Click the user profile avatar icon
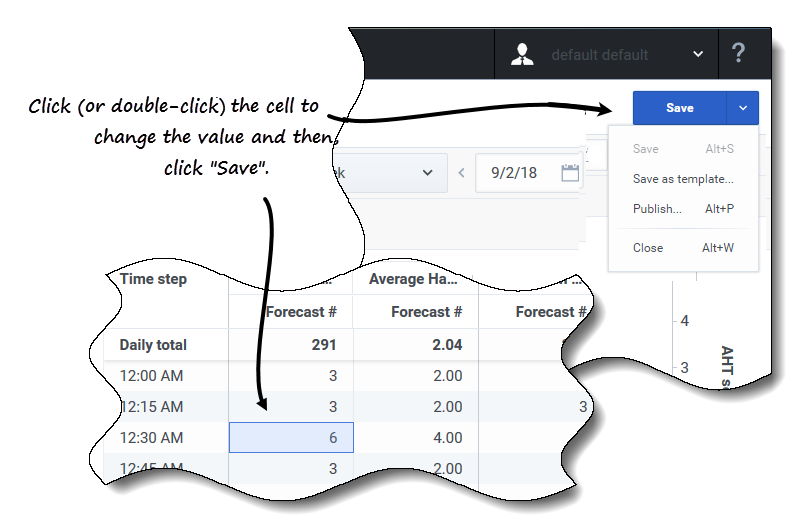796x526 pixels. click(x=522, y=54)
